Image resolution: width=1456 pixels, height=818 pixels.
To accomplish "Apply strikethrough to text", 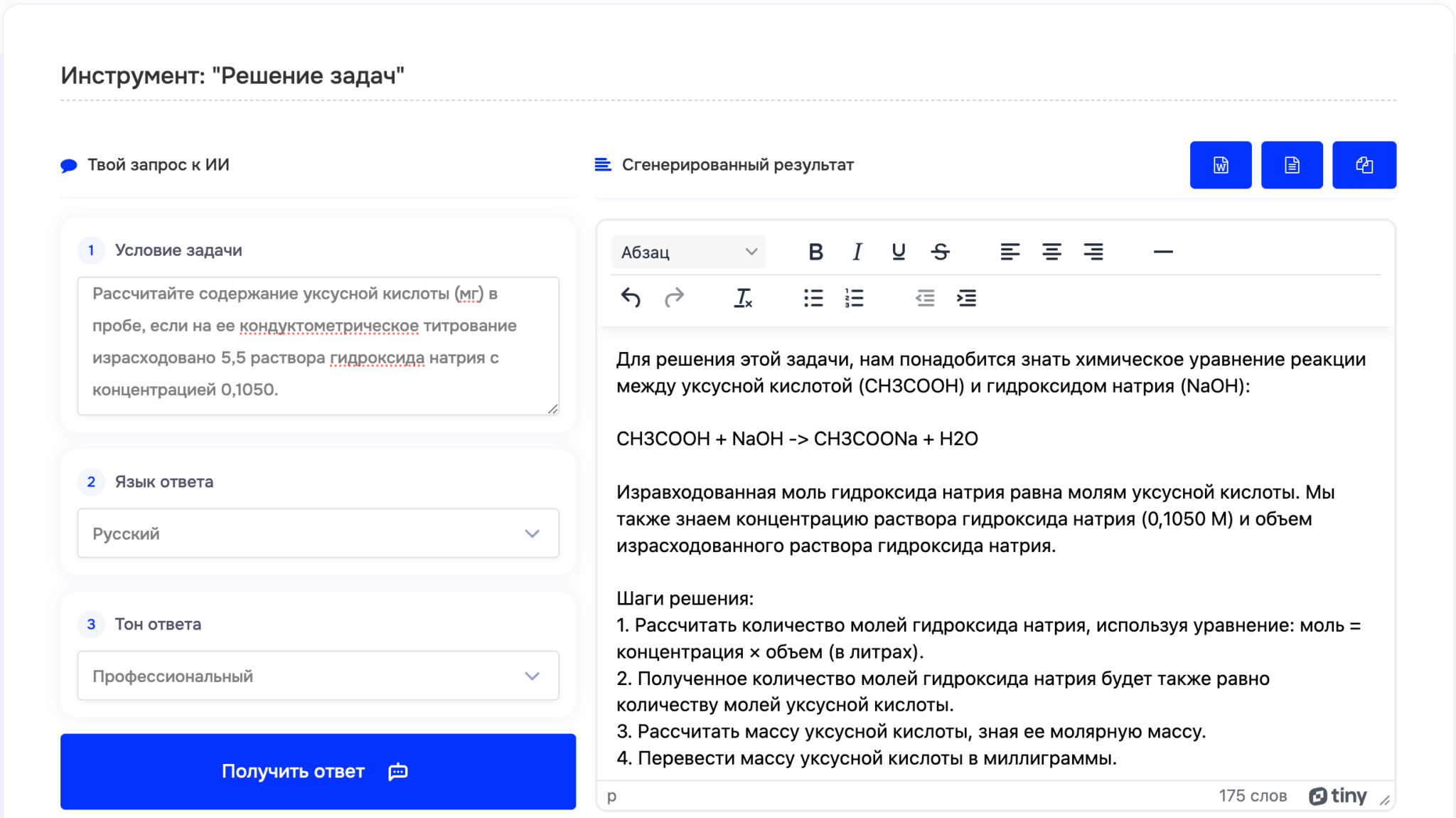I will 941,252.
